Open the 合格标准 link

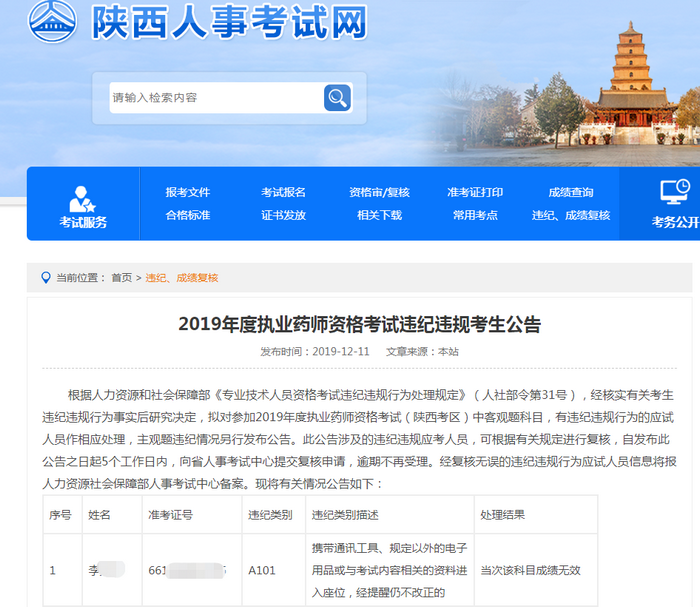(x=188, y=215)
